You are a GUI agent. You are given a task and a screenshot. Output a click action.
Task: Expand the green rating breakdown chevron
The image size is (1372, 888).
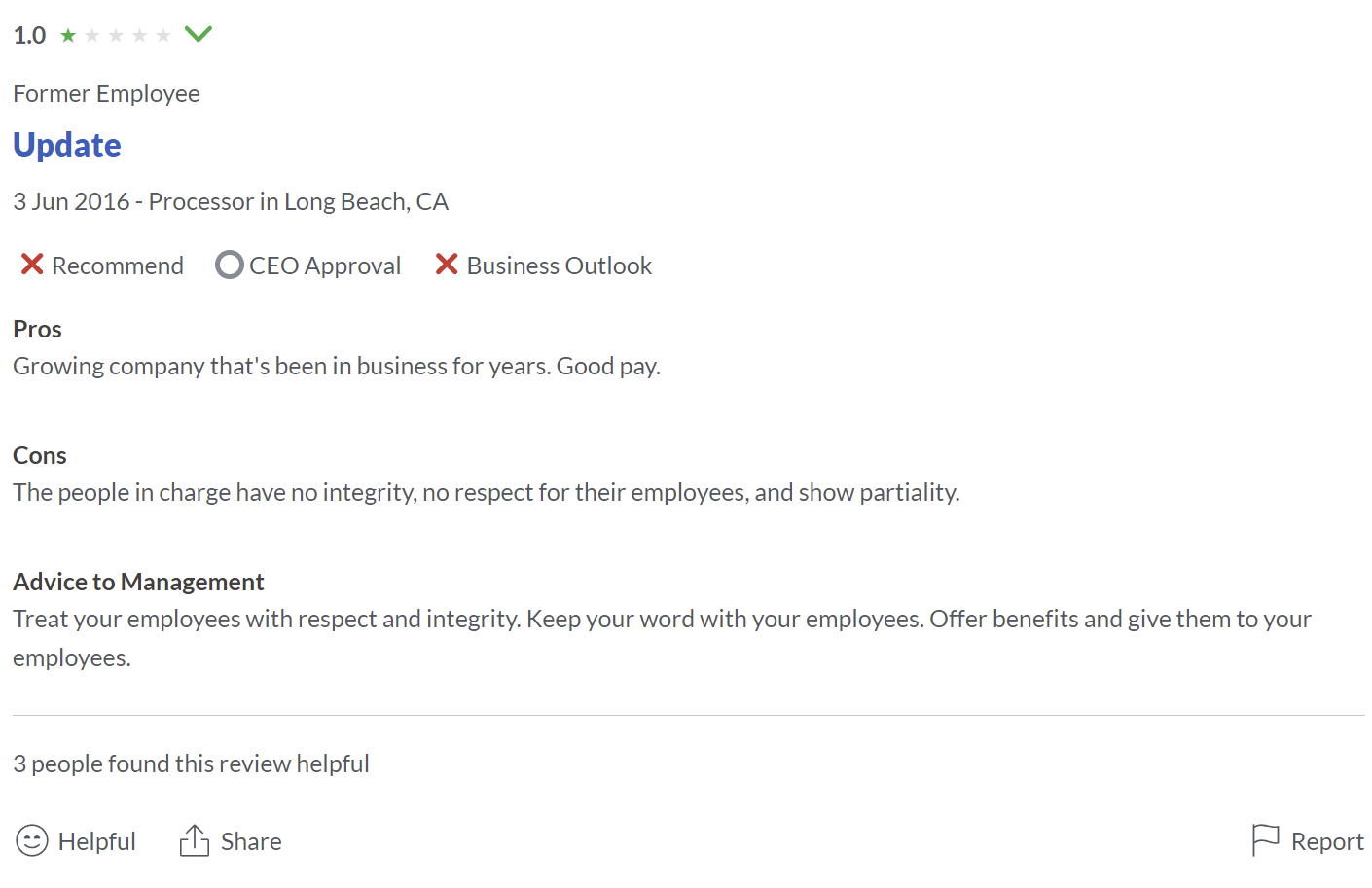(199, 35)
